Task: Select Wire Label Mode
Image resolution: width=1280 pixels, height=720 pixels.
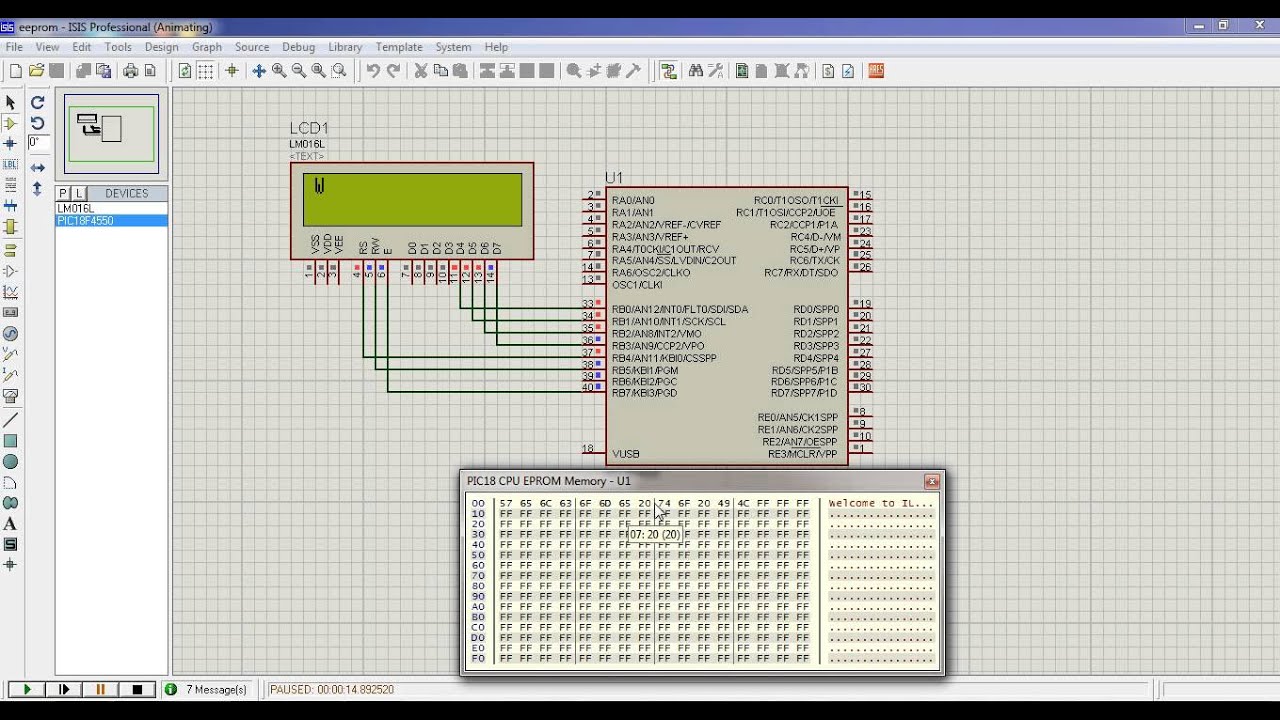Action: pyautogui.click(x=10, y=164)
